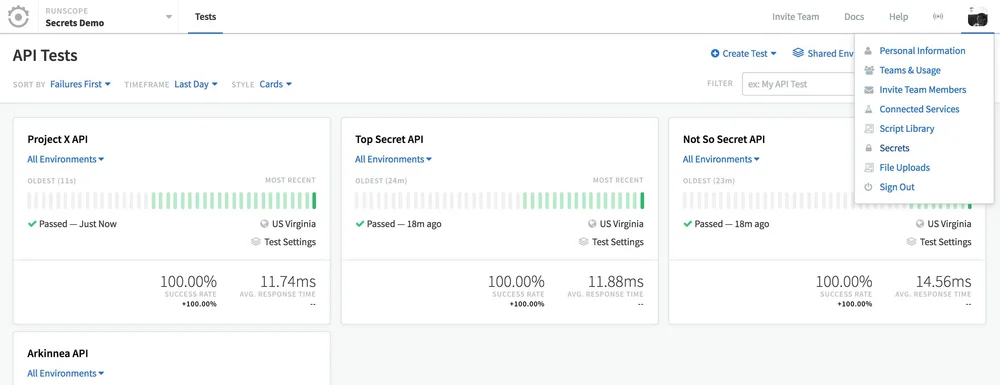Select Teams & Usage from the menu

tap(909, 70)
